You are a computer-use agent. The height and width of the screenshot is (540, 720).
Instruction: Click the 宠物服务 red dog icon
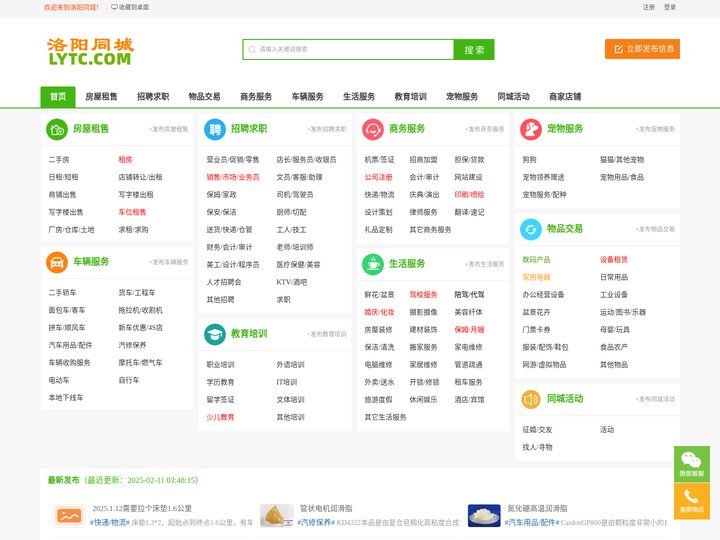pyautogui.click(x=531, y=129)
